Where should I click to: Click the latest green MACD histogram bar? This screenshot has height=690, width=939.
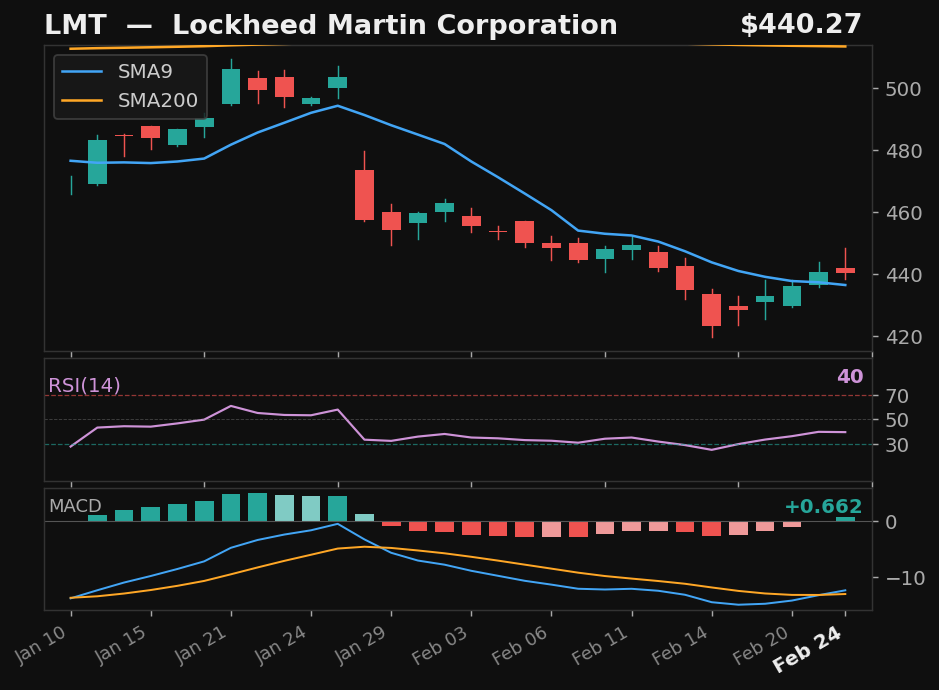click(846, 519)
